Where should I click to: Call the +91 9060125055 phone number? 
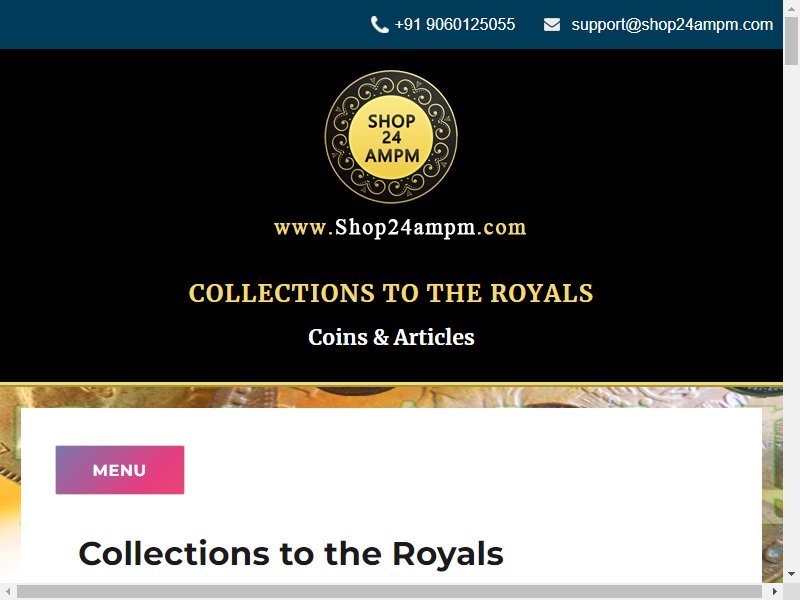(455, 24)
